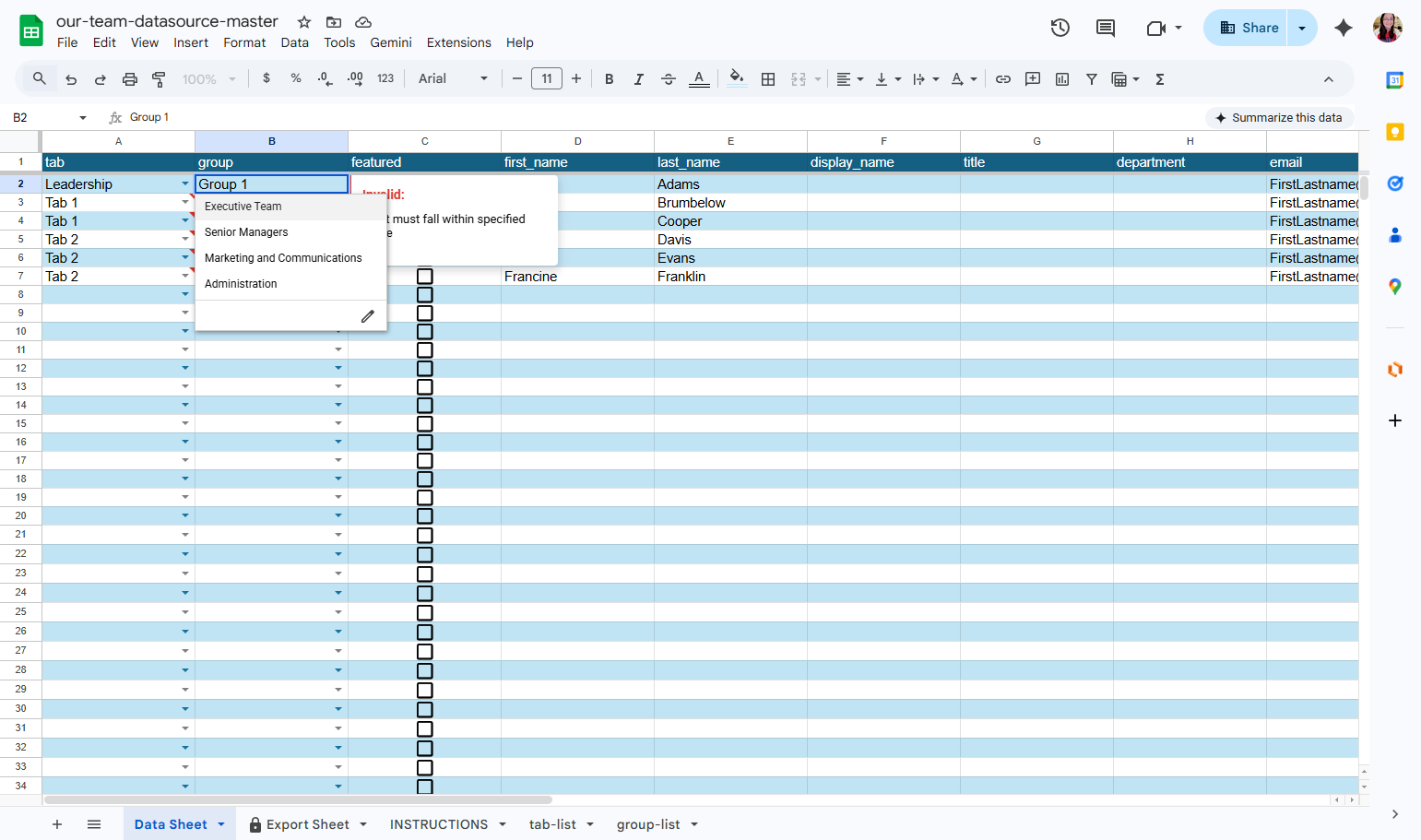Open the borders tool
This screenshot has width=1421, height=840.
(x=768, y=79)
